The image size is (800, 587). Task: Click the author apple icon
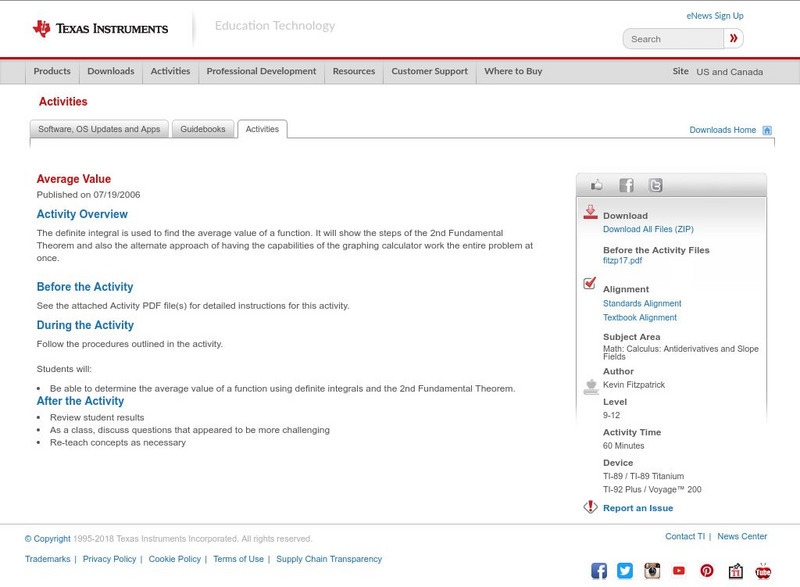point(591,387)
